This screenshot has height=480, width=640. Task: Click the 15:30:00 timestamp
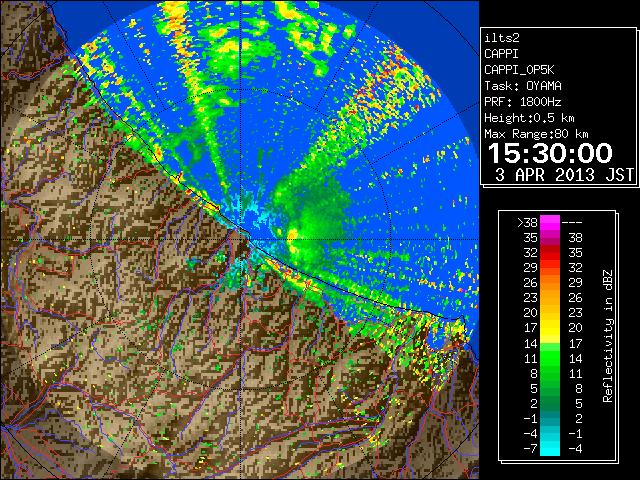[x=550, y=153]
